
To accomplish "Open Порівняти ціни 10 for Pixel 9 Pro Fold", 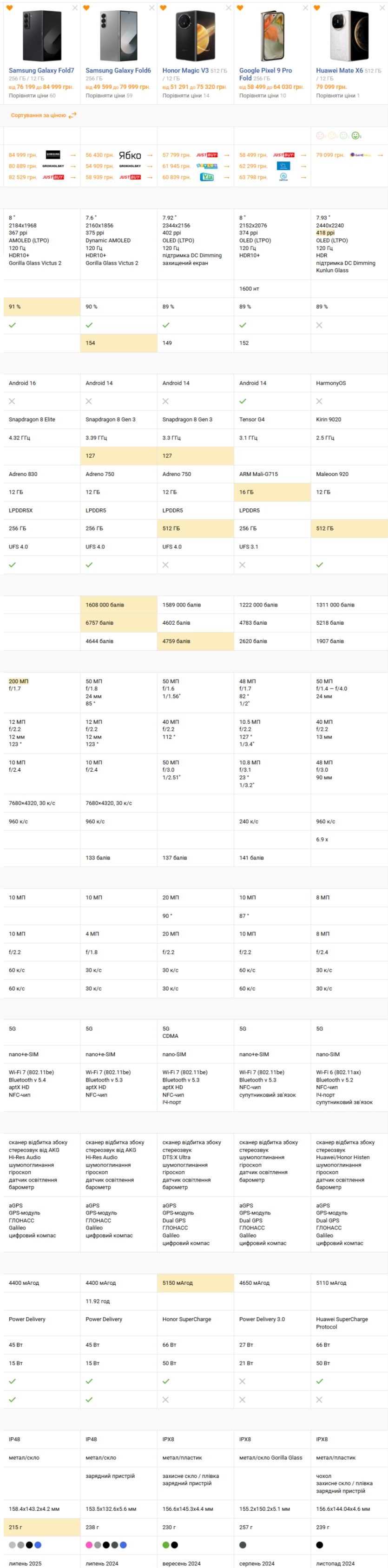I will [263, 95].
